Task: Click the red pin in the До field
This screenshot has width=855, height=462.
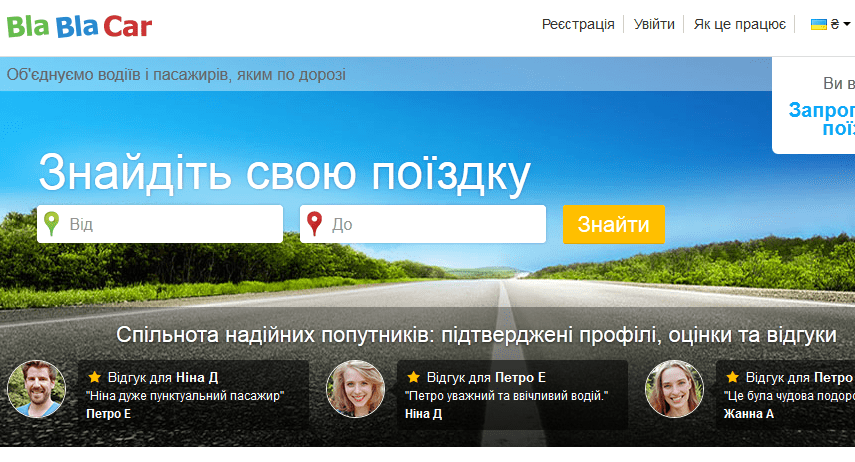Action: click(x=315, y=224)
